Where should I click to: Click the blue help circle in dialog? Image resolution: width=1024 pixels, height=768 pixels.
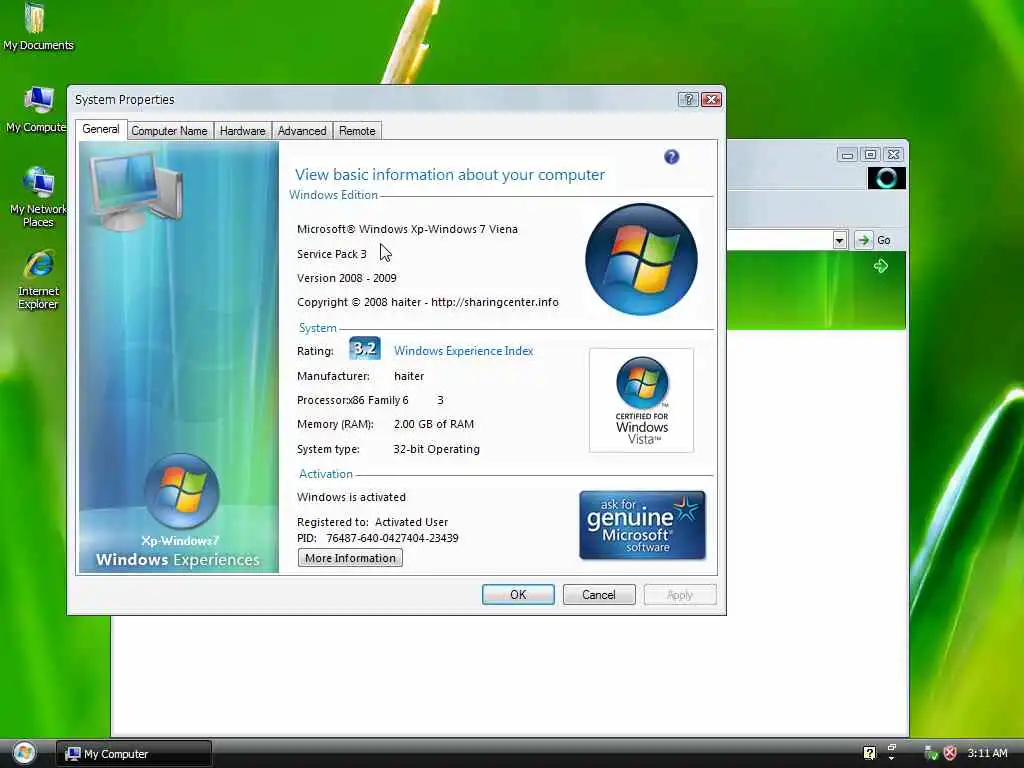click(671, 157)
